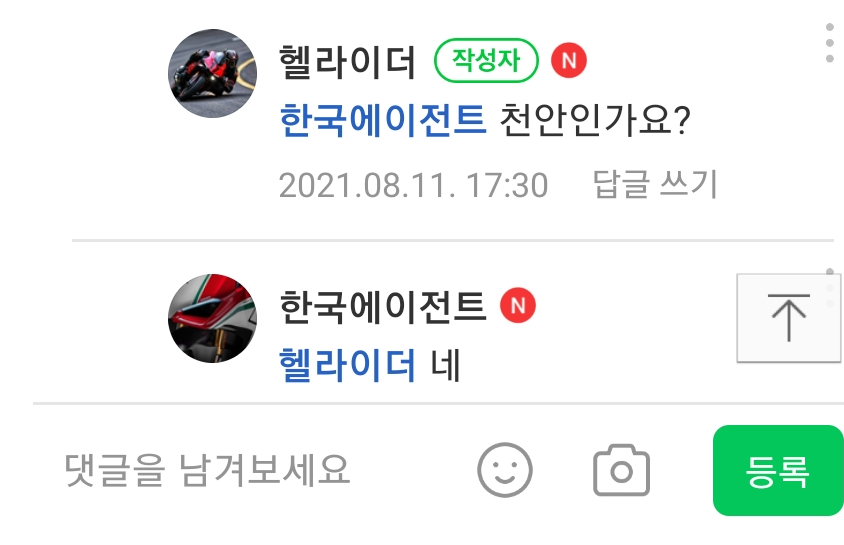Image resolution: width=844 pixels, height=545 pixels.
Task: Select the reply text 네
Action: click(x=446, y=365)
